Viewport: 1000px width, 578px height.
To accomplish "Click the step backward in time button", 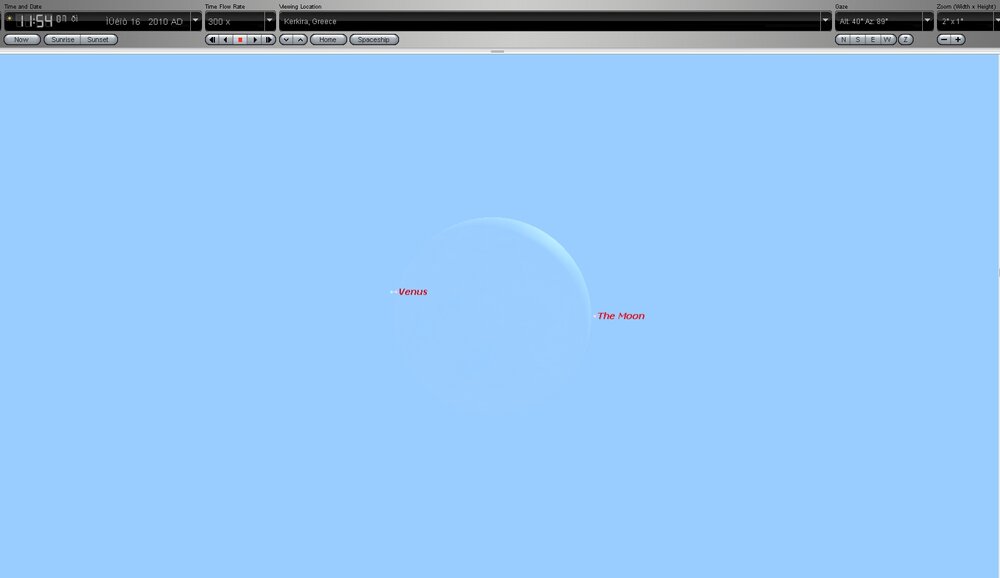I will pos(212,40).
